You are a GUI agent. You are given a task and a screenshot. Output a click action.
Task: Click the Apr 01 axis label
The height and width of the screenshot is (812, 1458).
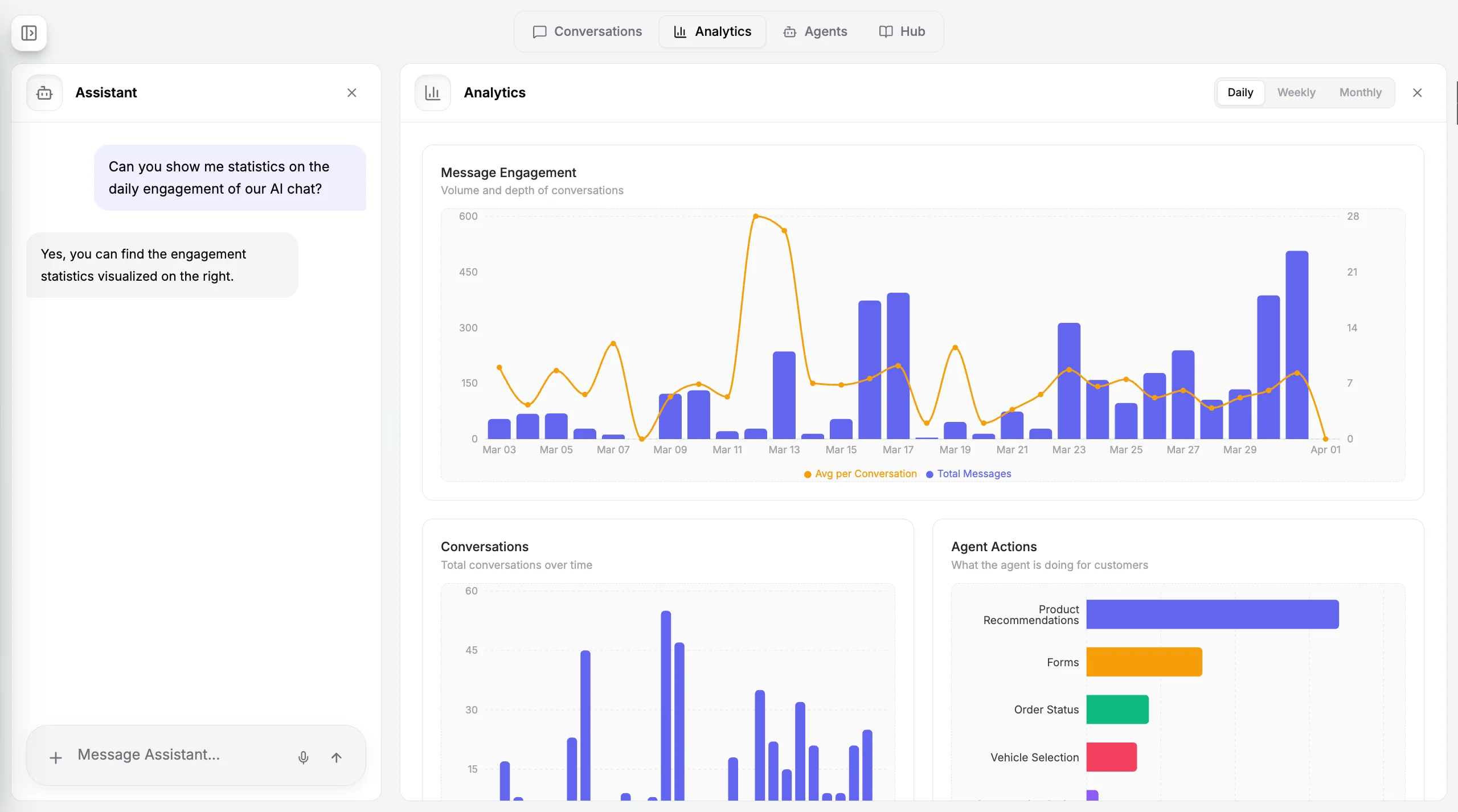coord(1325,450)
